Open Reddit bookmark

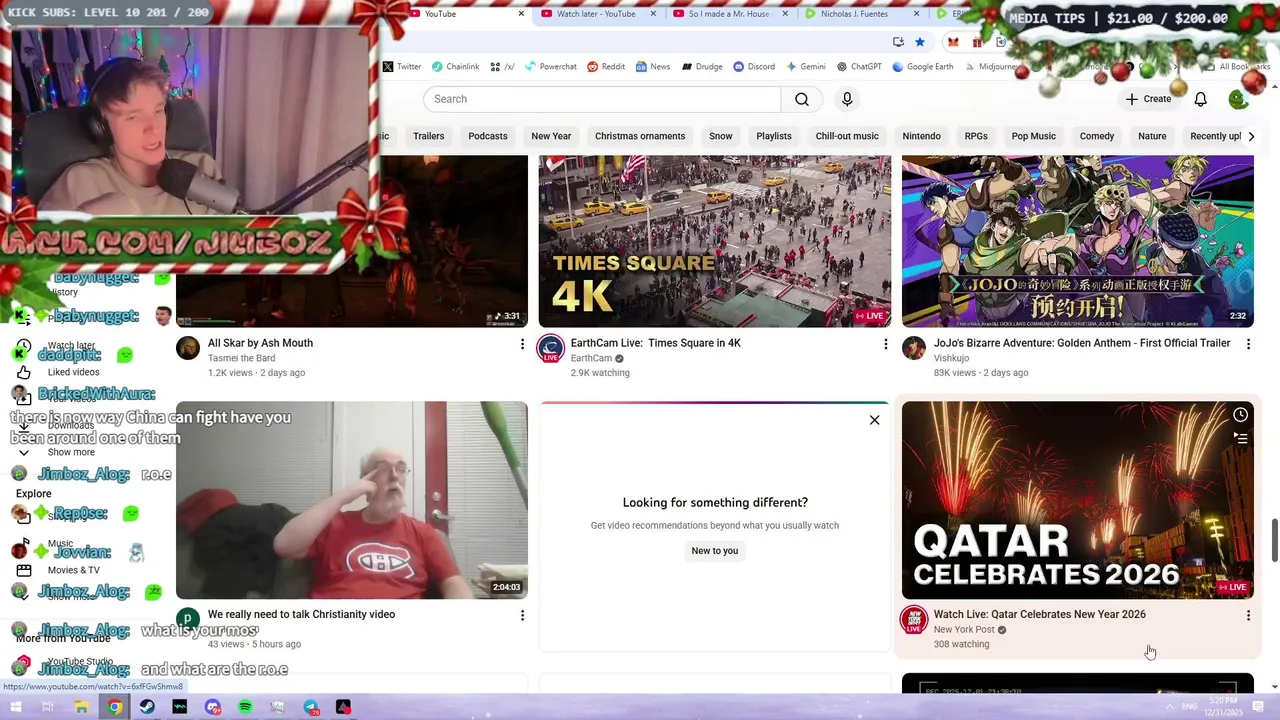pos(606,67)
